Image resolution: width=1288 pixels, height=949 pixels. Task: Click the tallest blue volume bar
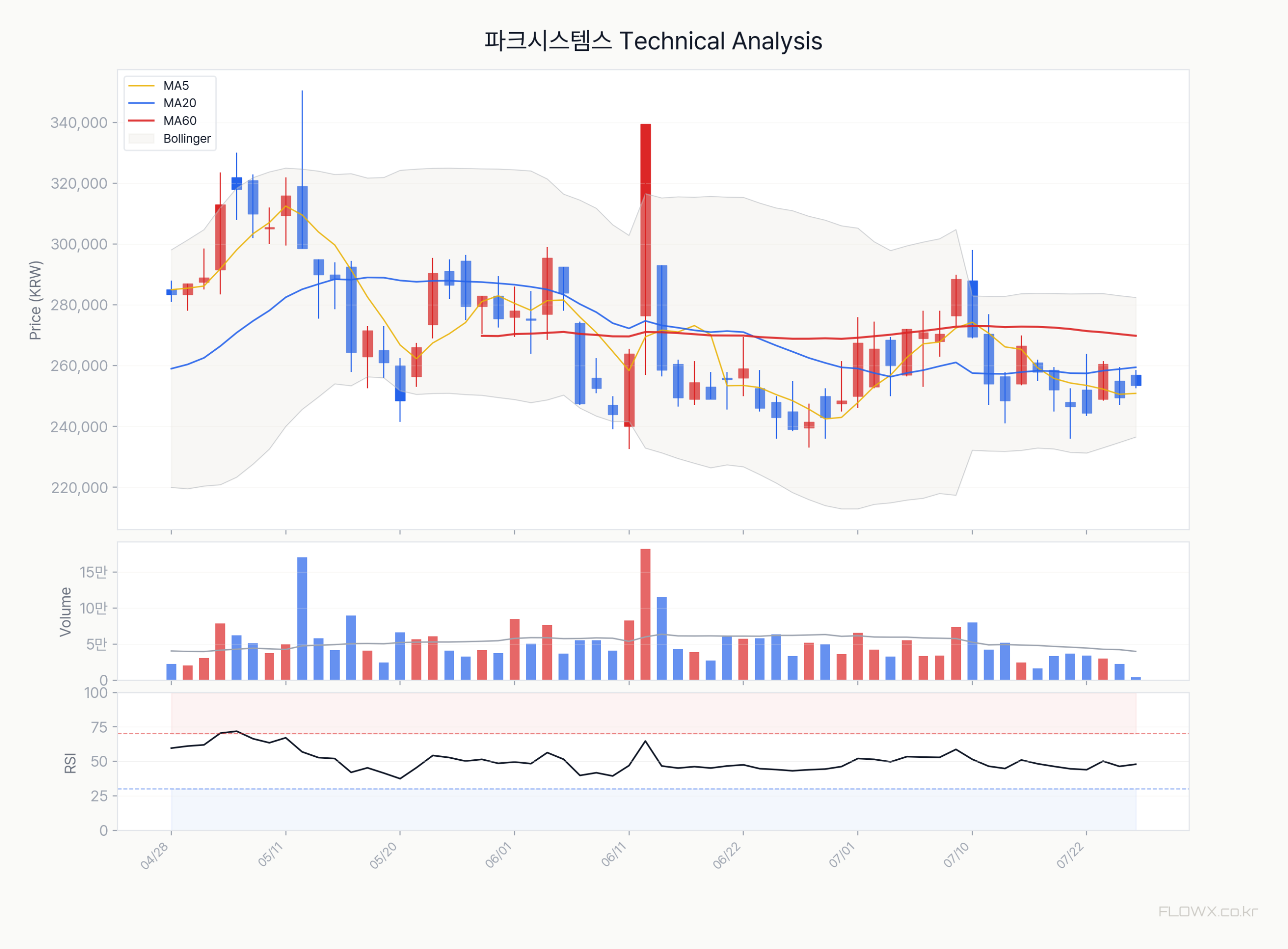pyautogui.click(x=302, y=619)
